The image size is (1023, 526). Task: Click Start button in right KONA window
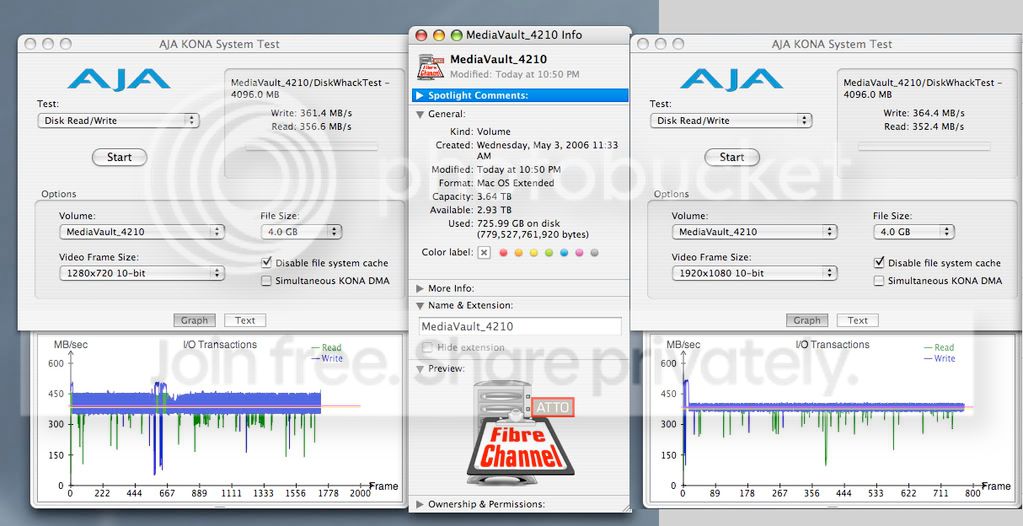(x=732, y=157)
